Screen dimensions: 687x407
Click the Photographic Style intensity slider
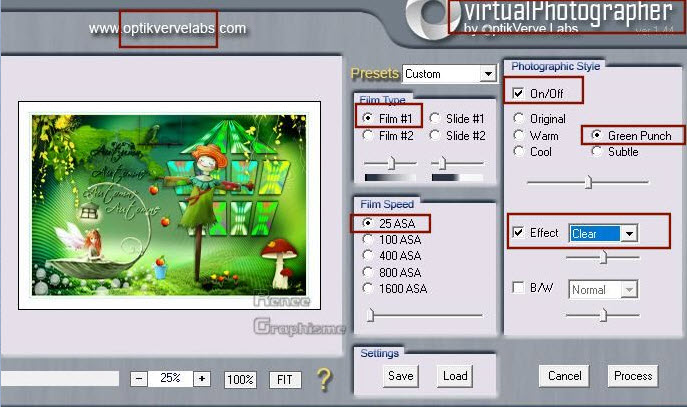coord(588,182)
